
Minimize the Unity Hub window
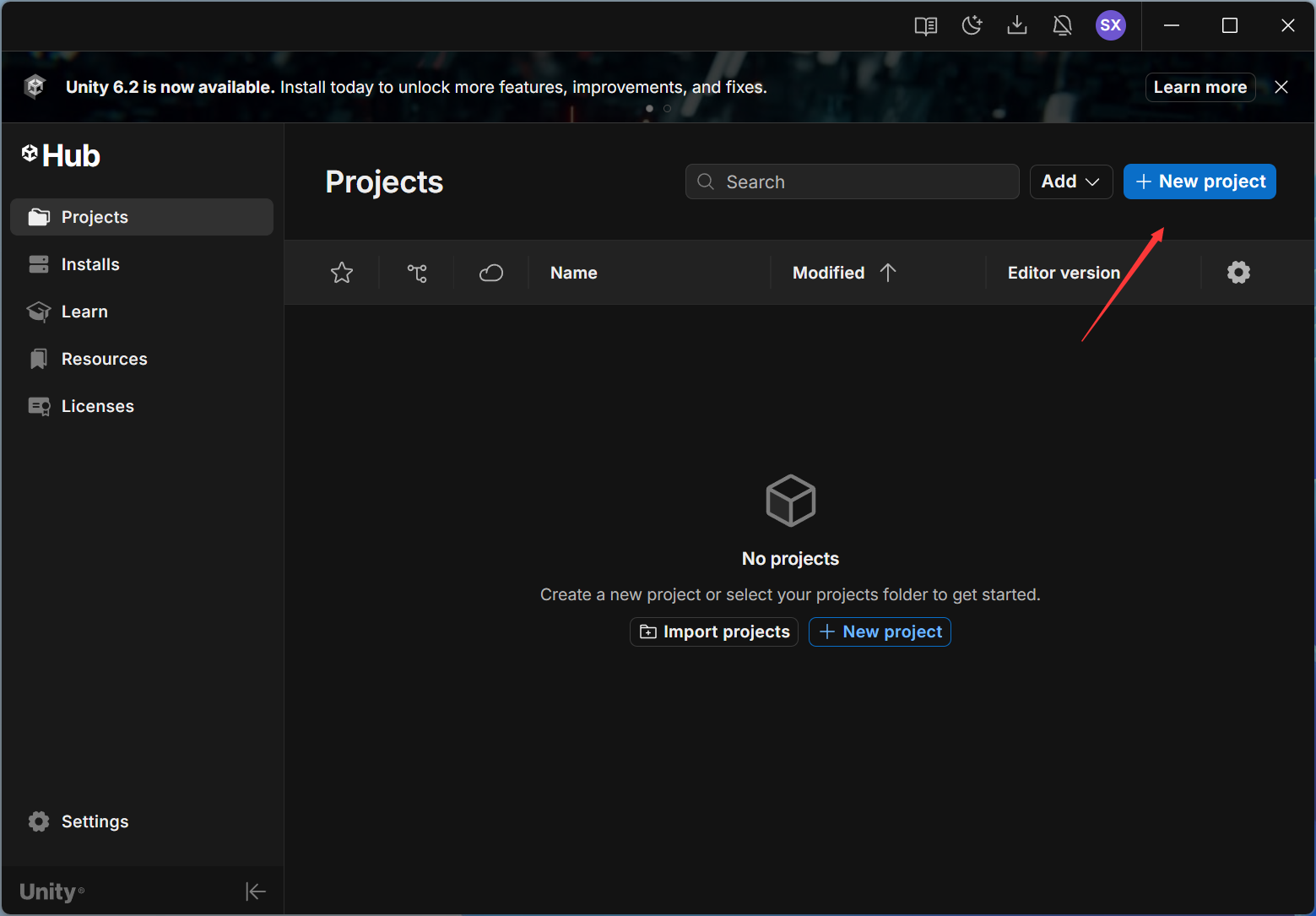coord(1172,25)
